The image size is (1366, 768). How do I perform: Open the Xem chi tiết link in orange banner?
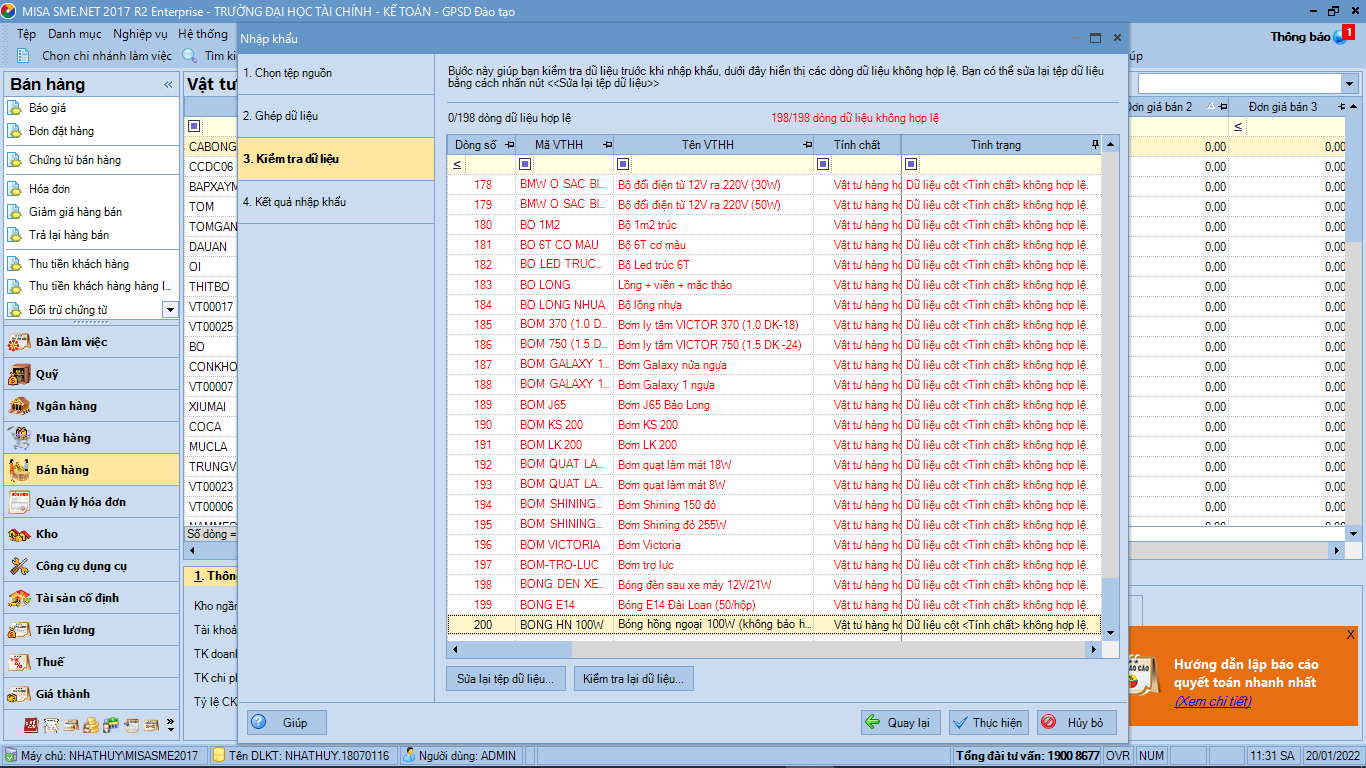point(1212,701)
